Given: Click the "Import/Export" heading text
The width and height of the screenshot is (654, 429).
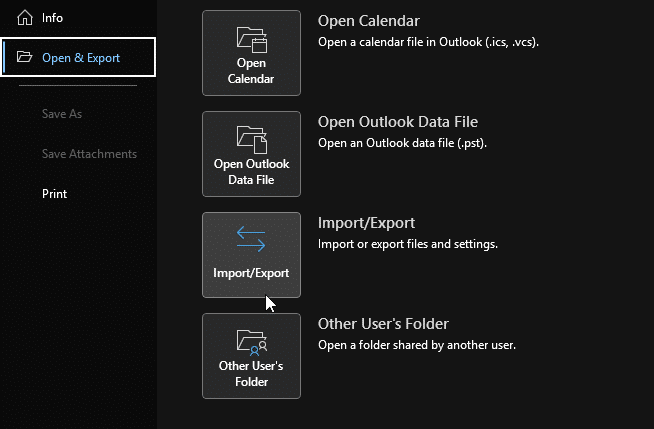Looking at the screenshot, I should pos(366,223).
